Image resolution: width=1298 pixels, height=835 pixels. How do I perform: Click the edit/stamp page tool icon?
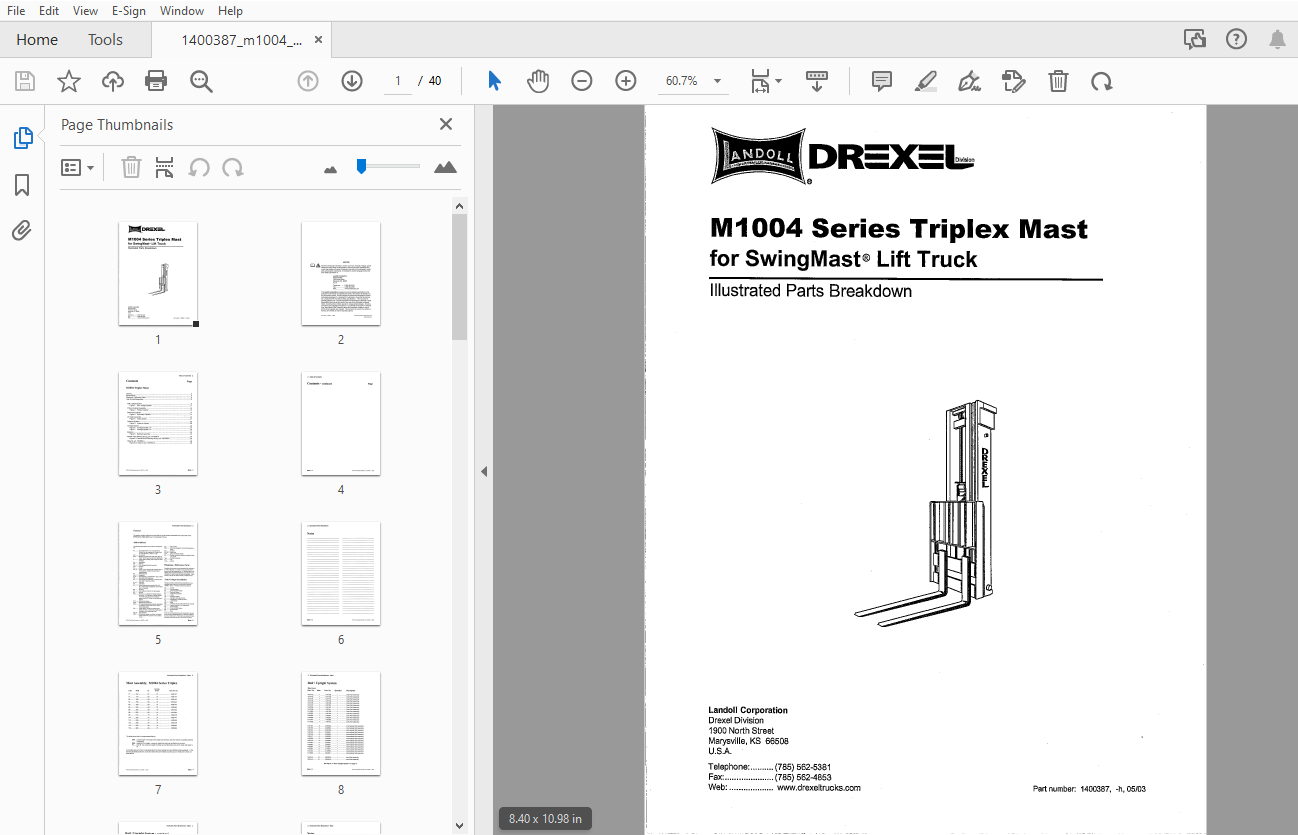[1014, 81]
